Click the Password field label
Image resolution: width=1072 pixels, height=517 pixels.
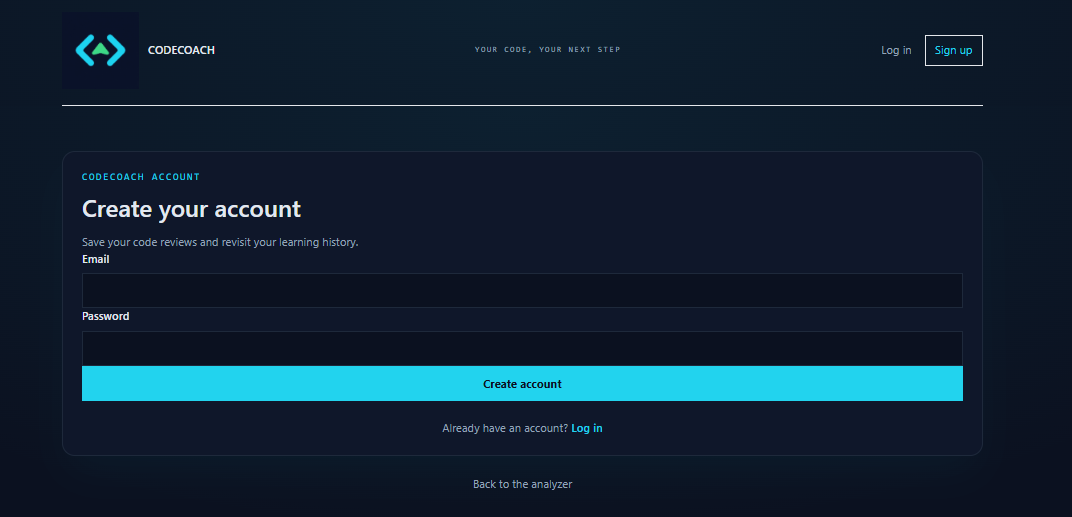[105, 316]
